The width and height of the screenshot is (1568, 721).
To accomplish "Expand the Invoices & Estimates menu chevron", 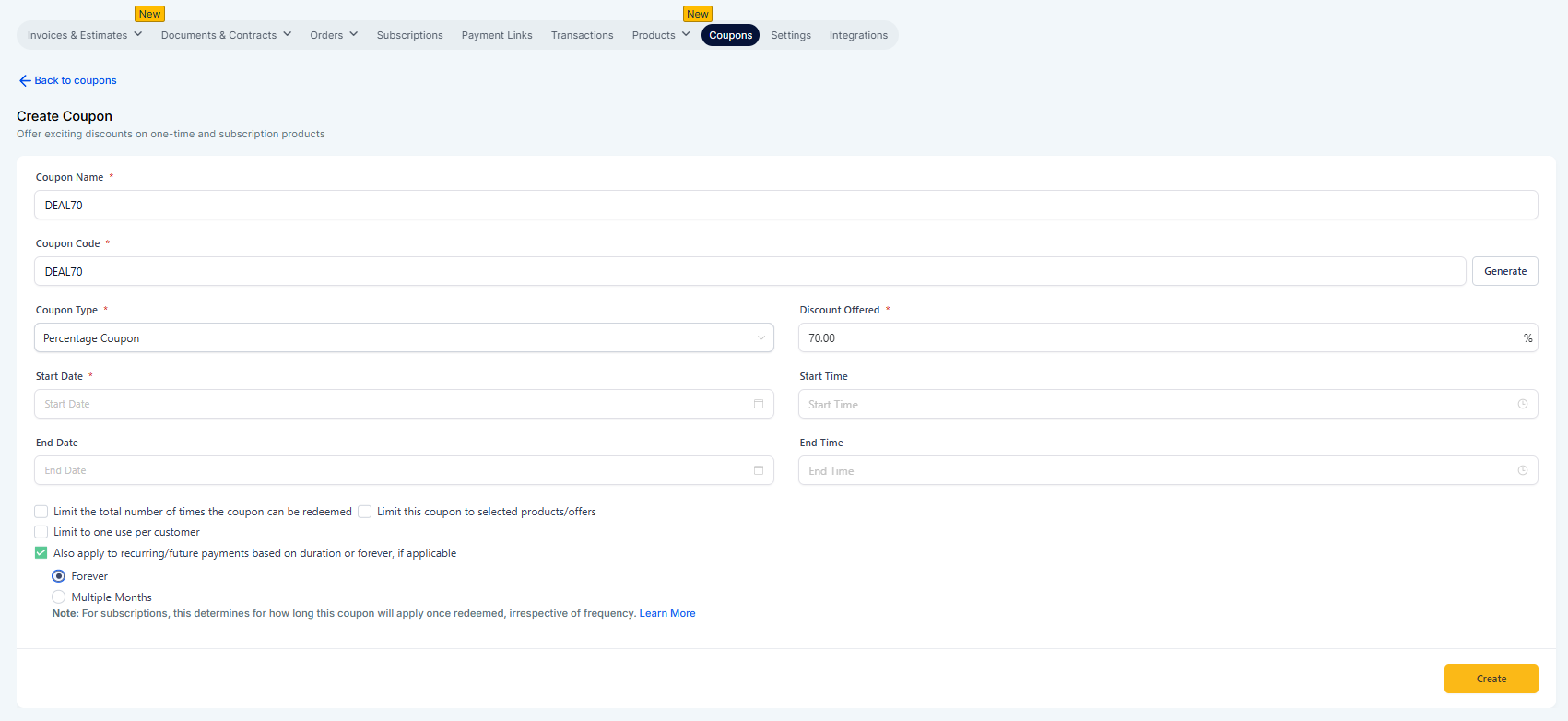I will (x=138, y=34).
